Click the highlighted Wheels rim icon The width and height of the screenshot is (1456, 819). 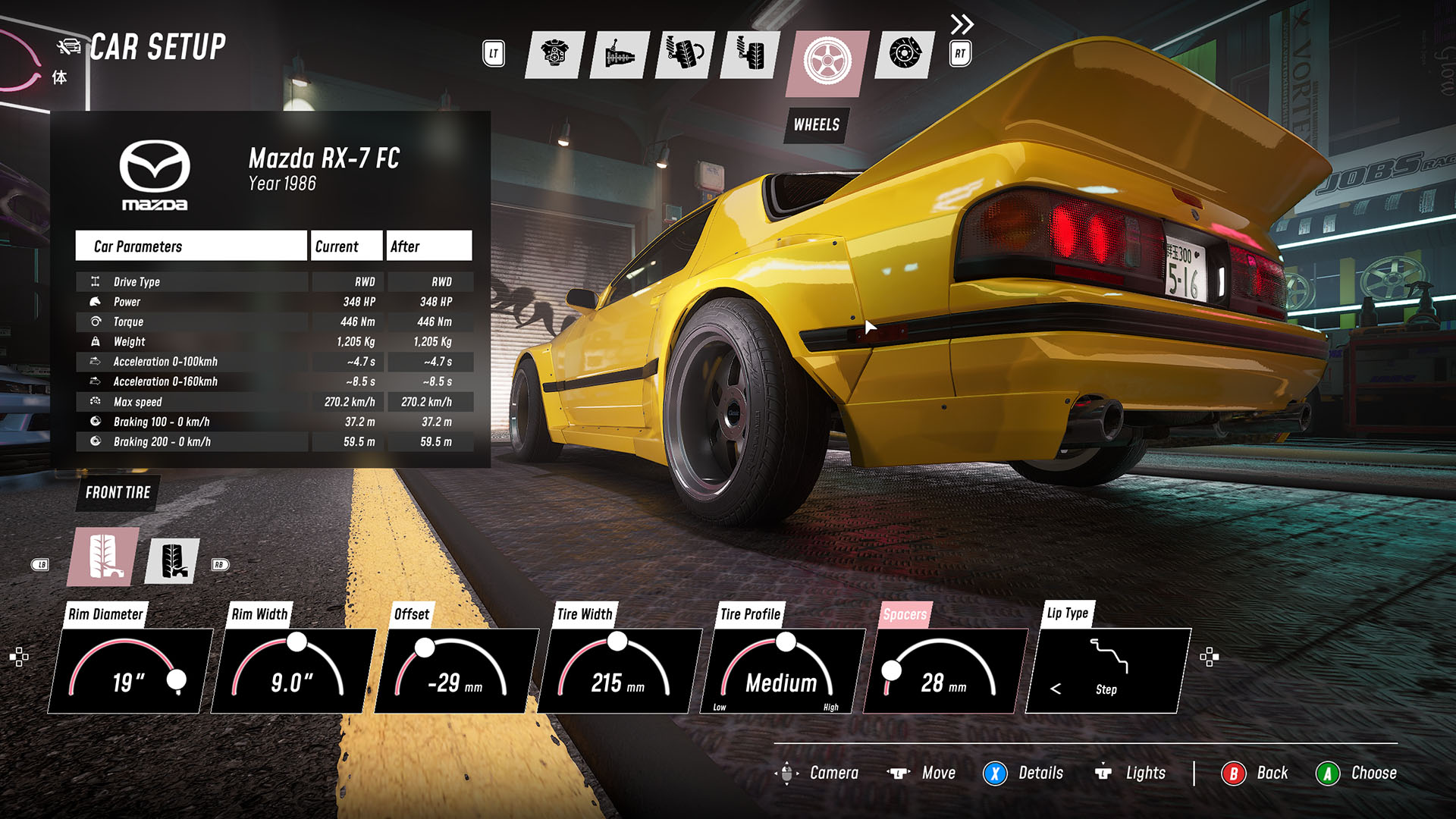[827, 62]
